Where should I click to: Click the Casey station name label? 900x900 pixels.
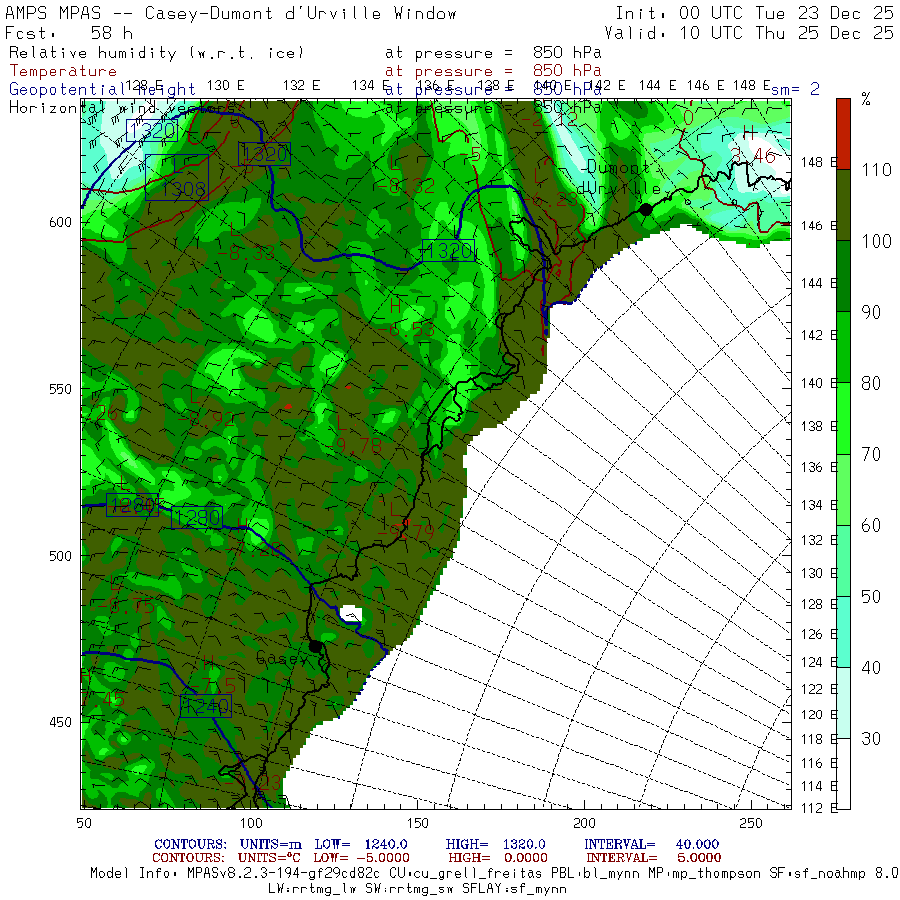[x=282, y=658]
